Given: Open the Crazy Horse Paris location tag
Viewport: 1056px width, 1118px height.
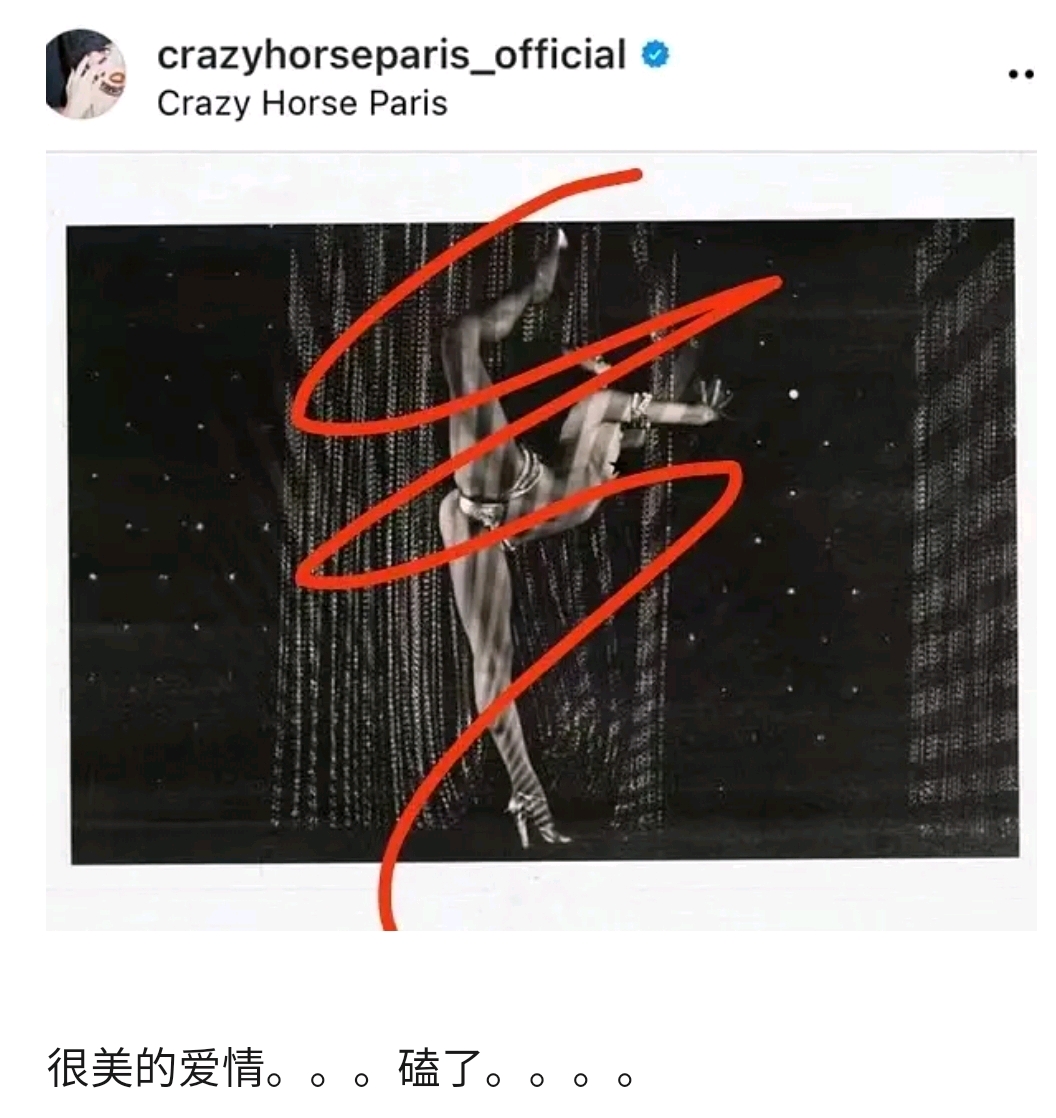Looking at the screenshot, I should click(x=302, y=103).
